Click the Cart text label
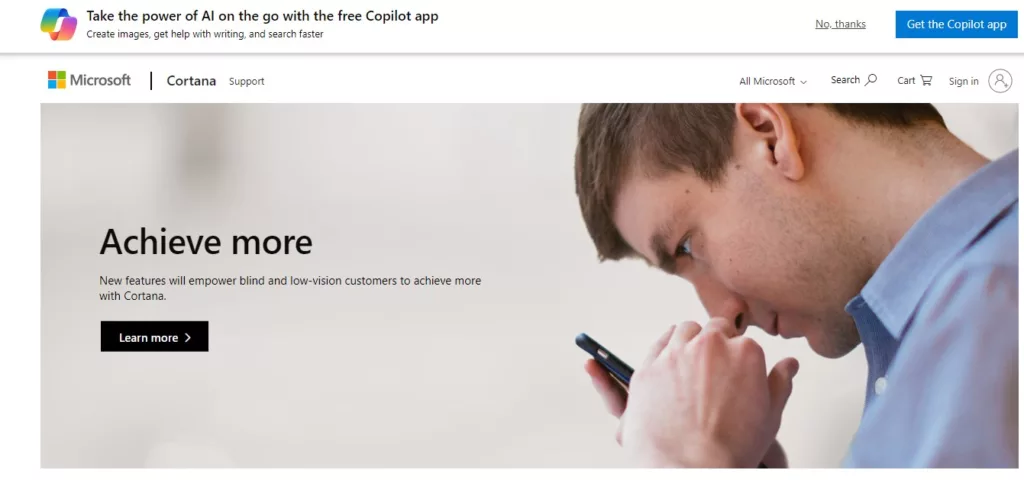The image size is (1024, 499). point(906,80)
